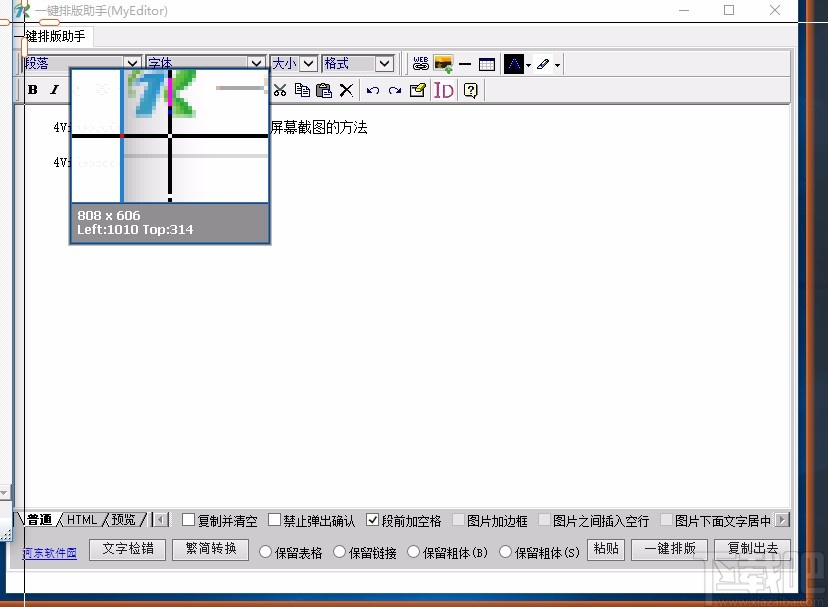Viewport: 828px width, 607px height.
Task: Open the font color A picker
Action: coord(512,64)
